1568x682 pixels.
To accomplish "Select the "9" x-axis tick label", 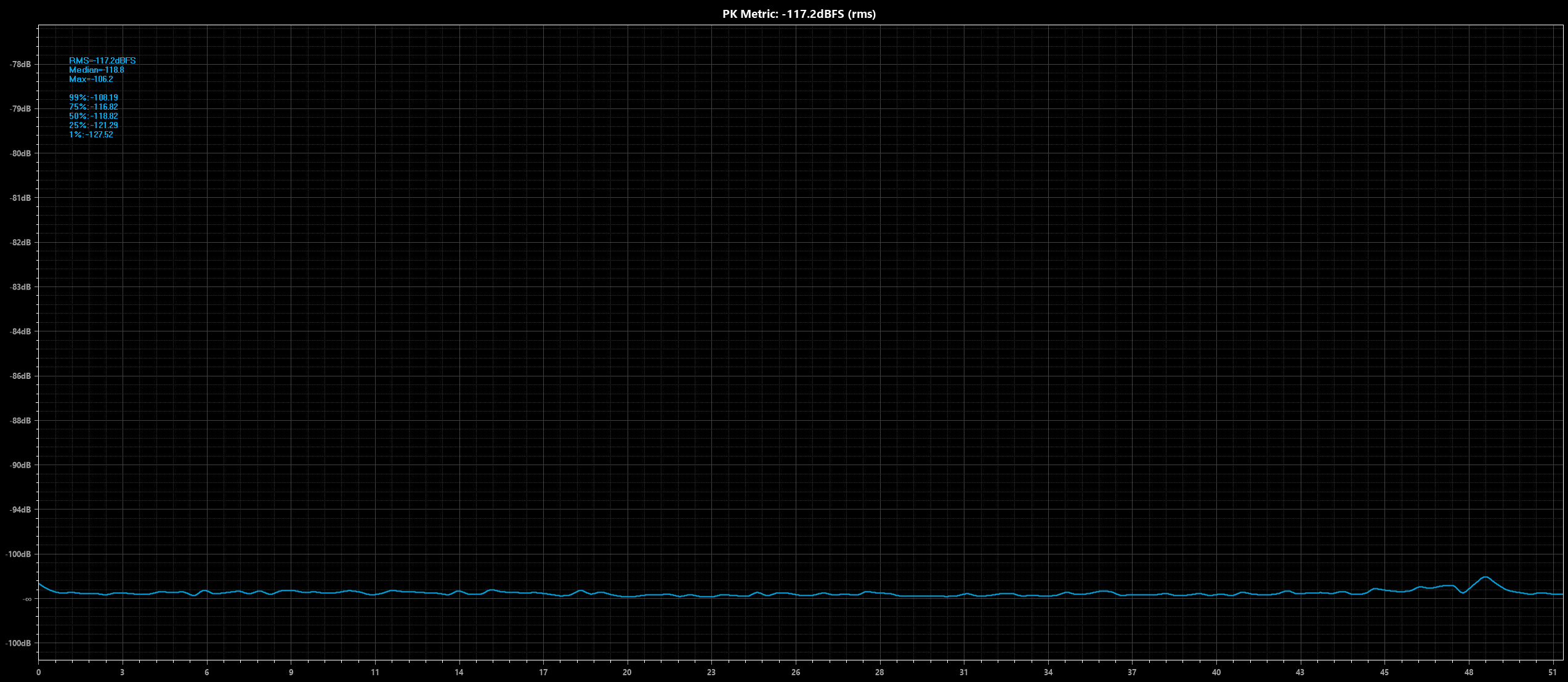I will (291, 672).
